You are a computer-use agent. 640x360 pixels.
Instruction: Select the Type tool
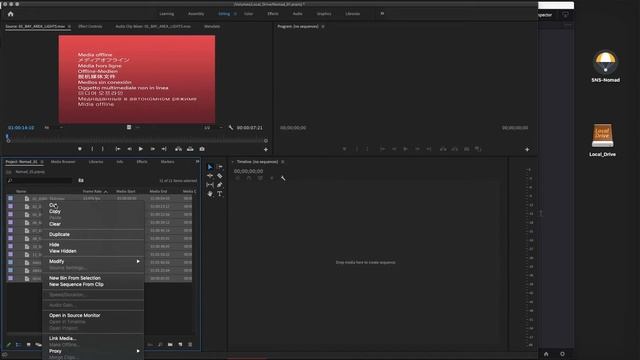click(x=220, y=194)
